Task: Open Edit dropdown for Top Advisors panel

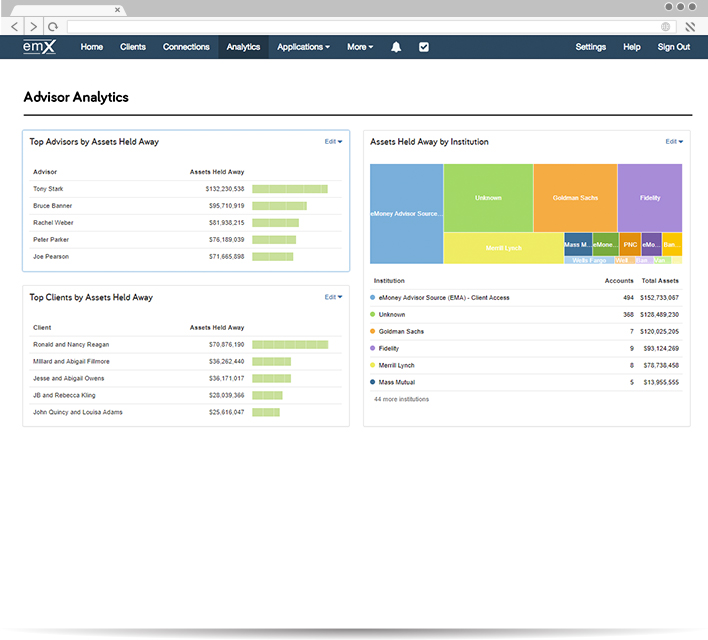Action: [333, 141]
